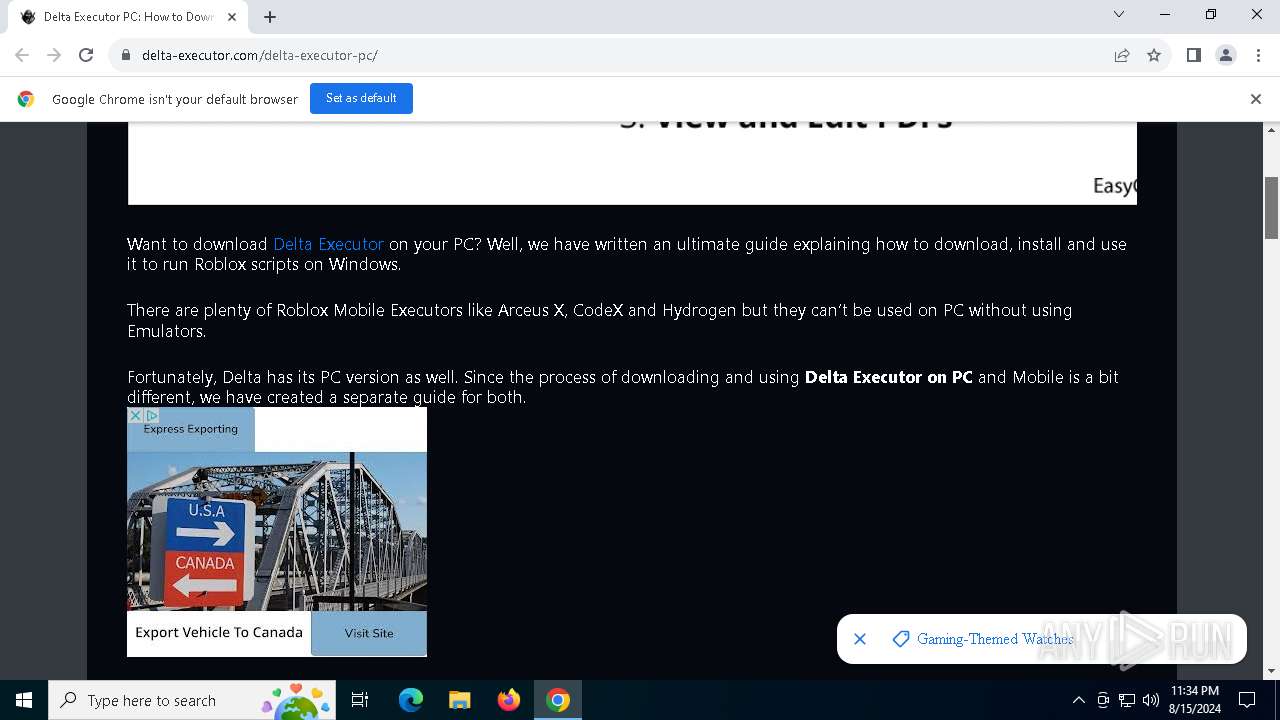The image size is (1280, 720).
Task: Open the Gaming-Themed Watches link
Action: [x=995, y=639]
